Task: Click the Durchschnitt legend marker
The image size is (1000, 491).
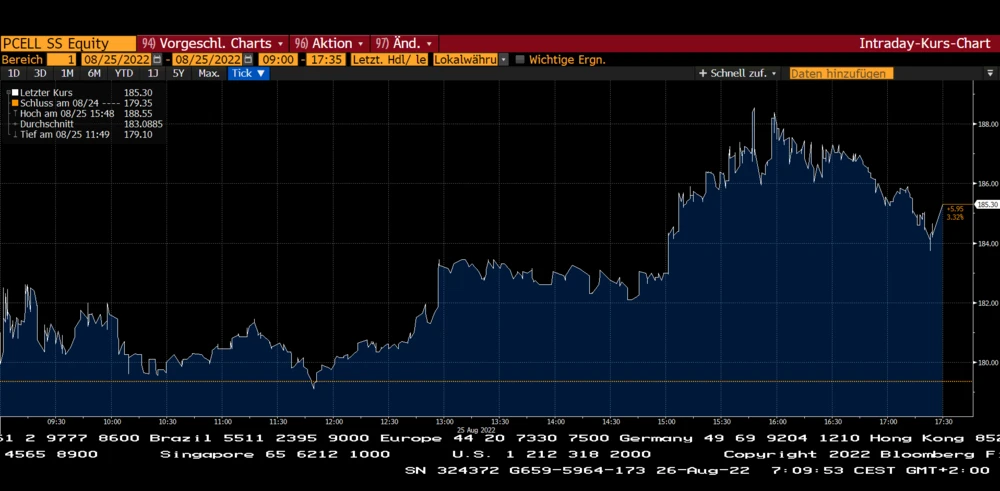Action: tap(15, 124)
